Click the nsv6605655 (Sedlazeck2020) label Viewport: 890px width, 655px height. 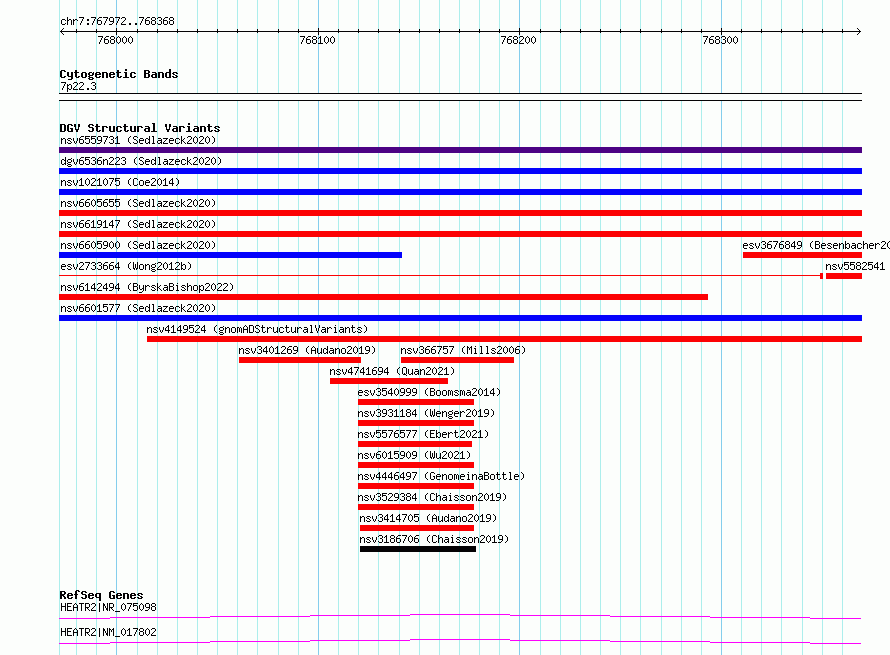pos(138,203)
